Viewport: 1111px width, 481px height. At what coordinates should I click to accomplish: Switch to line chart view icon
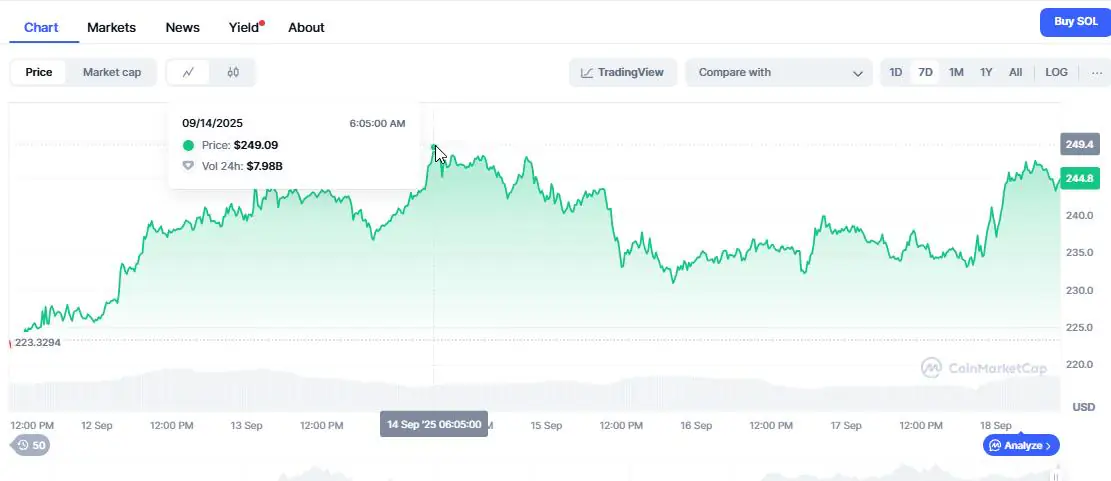[188, 72]
